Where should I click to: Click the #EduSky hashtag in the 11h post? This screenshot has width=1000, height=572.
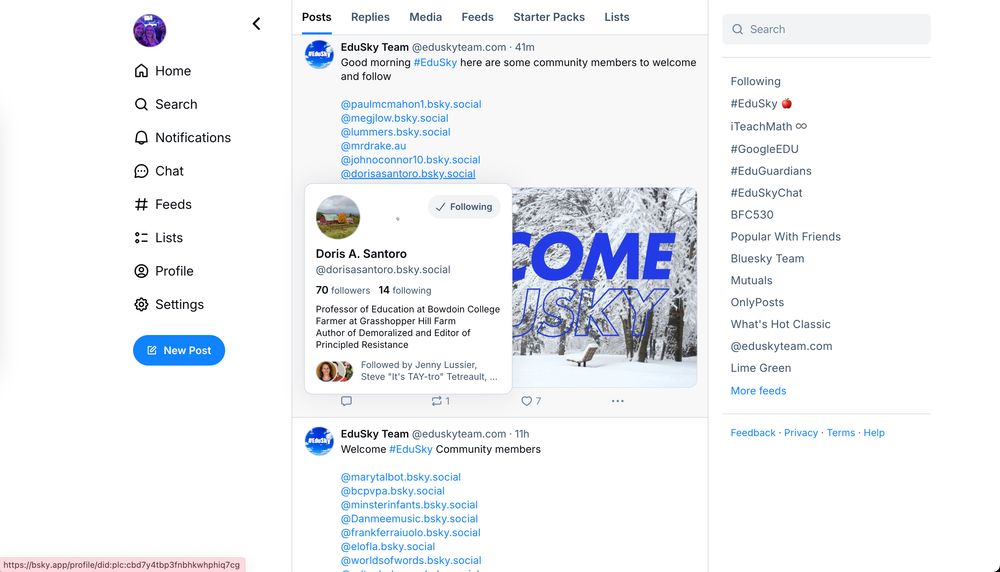coord(411,450)
